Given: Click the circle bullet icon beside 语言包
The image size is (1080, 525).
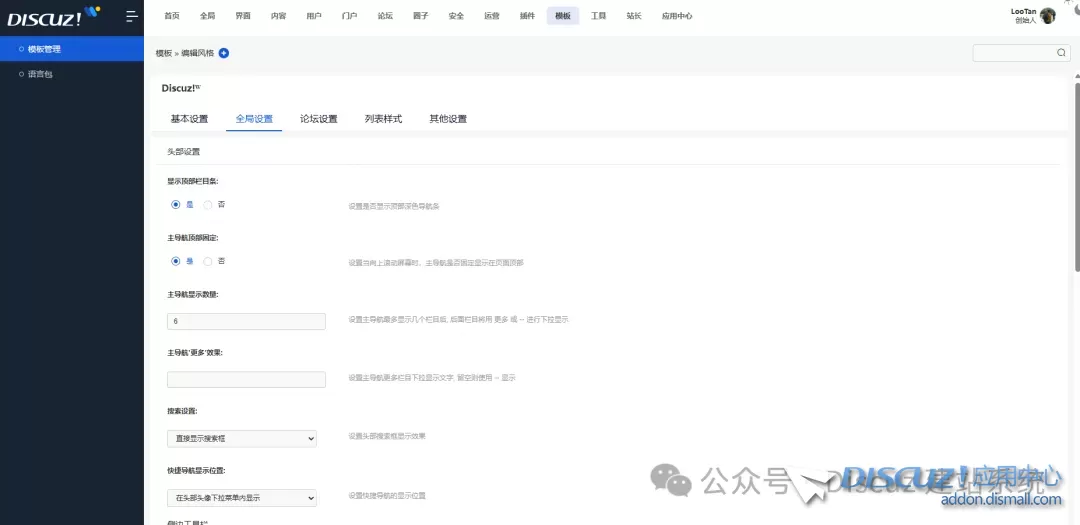Looking at the screenshot, I should tap(22, 74).
